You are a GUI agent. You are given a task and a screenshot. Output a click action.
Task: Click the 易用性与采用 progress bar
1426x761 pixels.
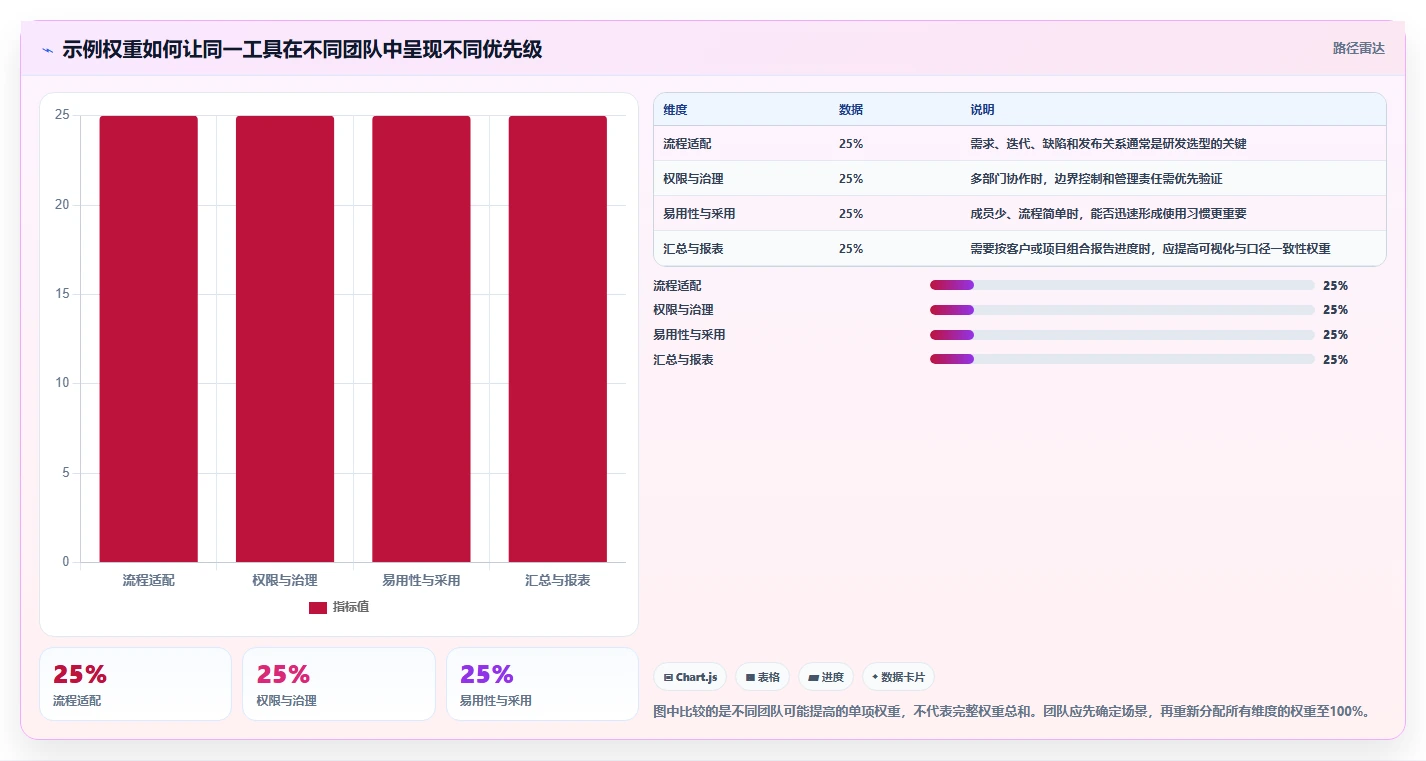1122,335
